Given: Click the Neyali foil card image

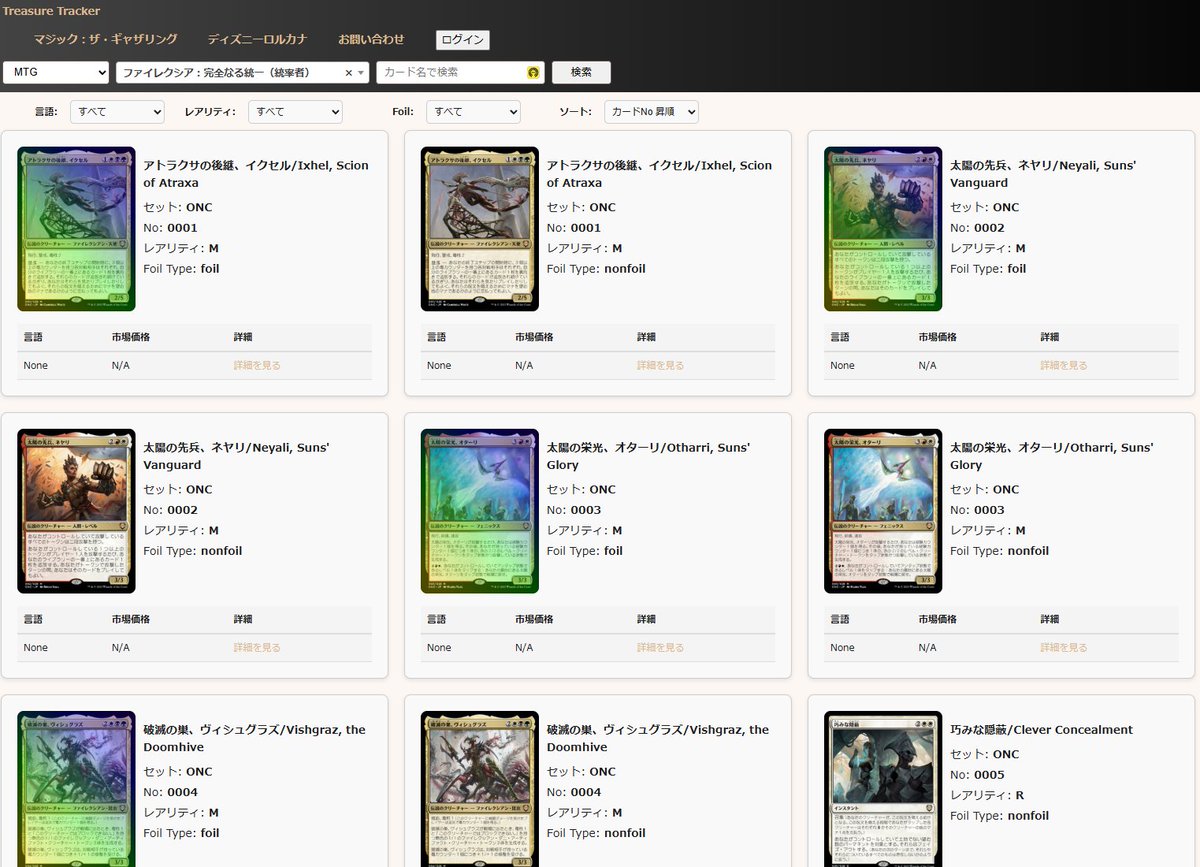Looking at the screenshot, I should point(883,229).
